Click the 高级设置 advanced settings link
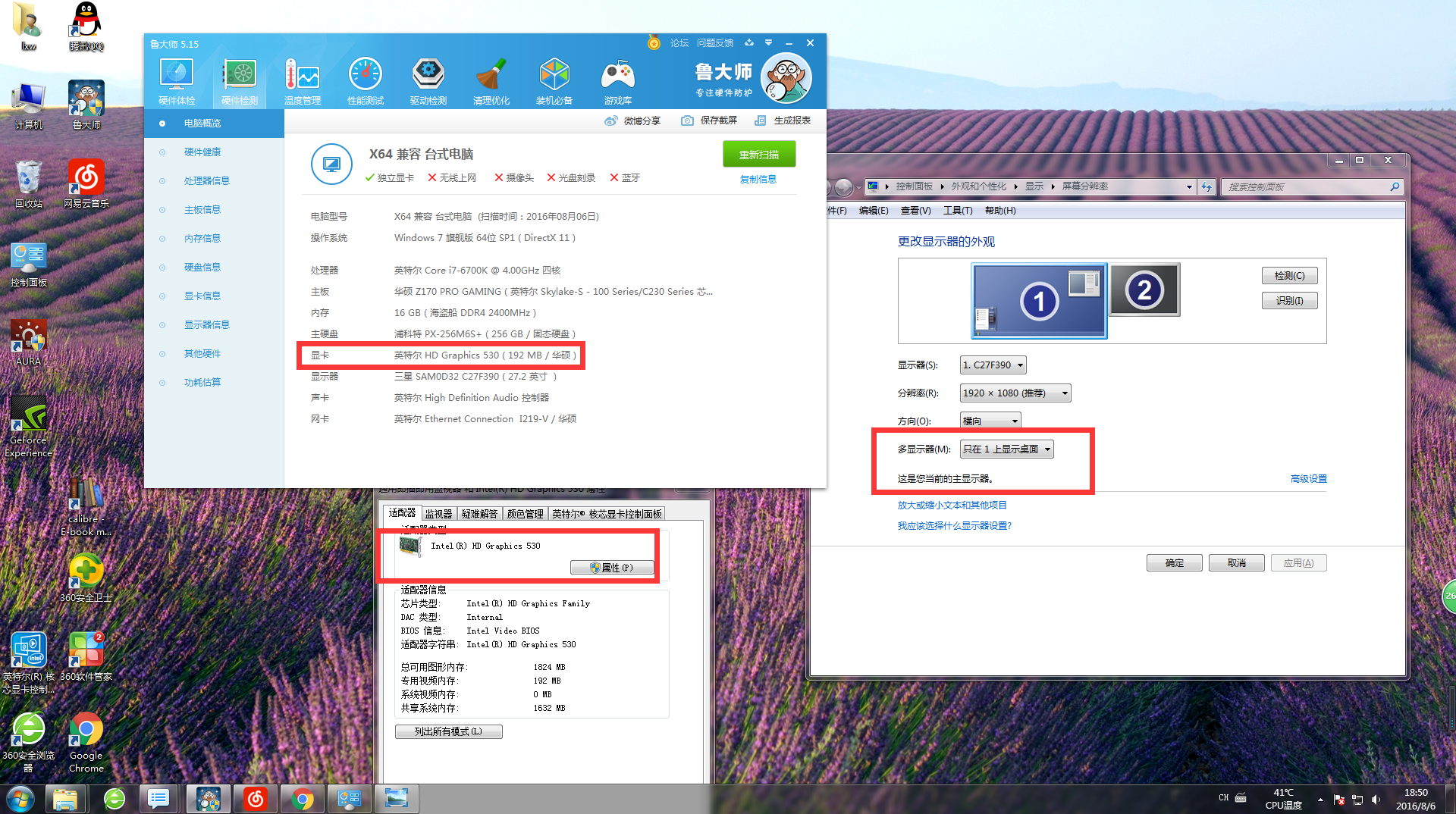The width and height of the screenshot is (1456, 814). 1308,479
